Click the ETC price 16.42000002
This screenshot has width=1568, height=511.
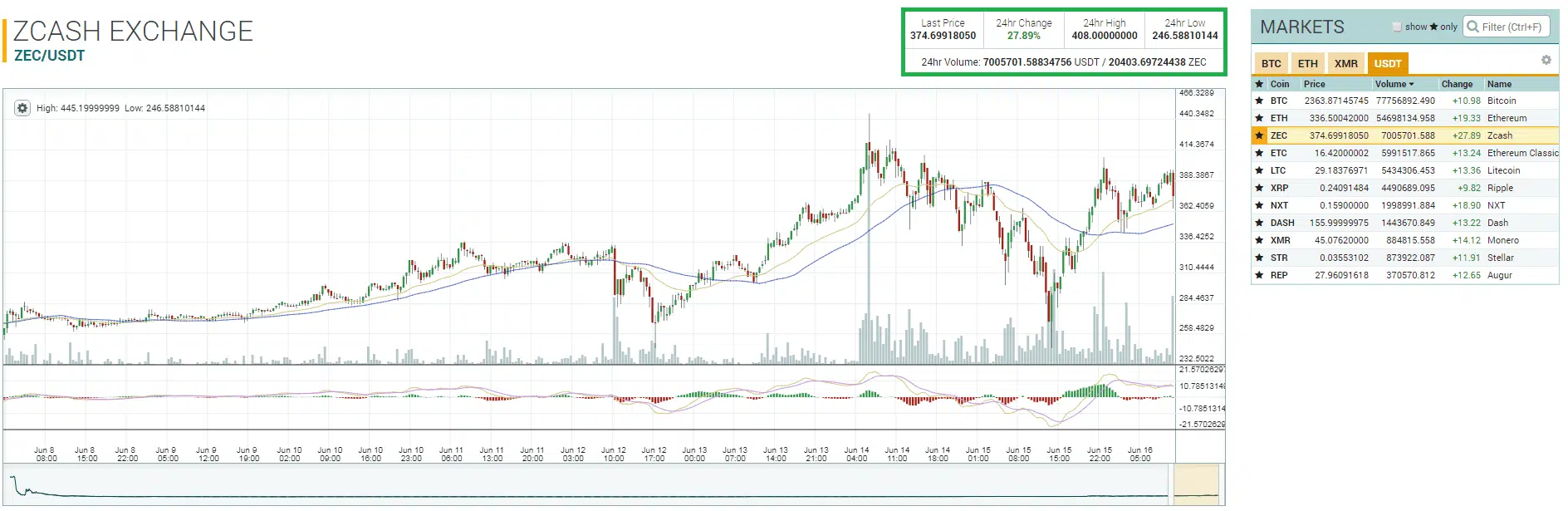1341,153
